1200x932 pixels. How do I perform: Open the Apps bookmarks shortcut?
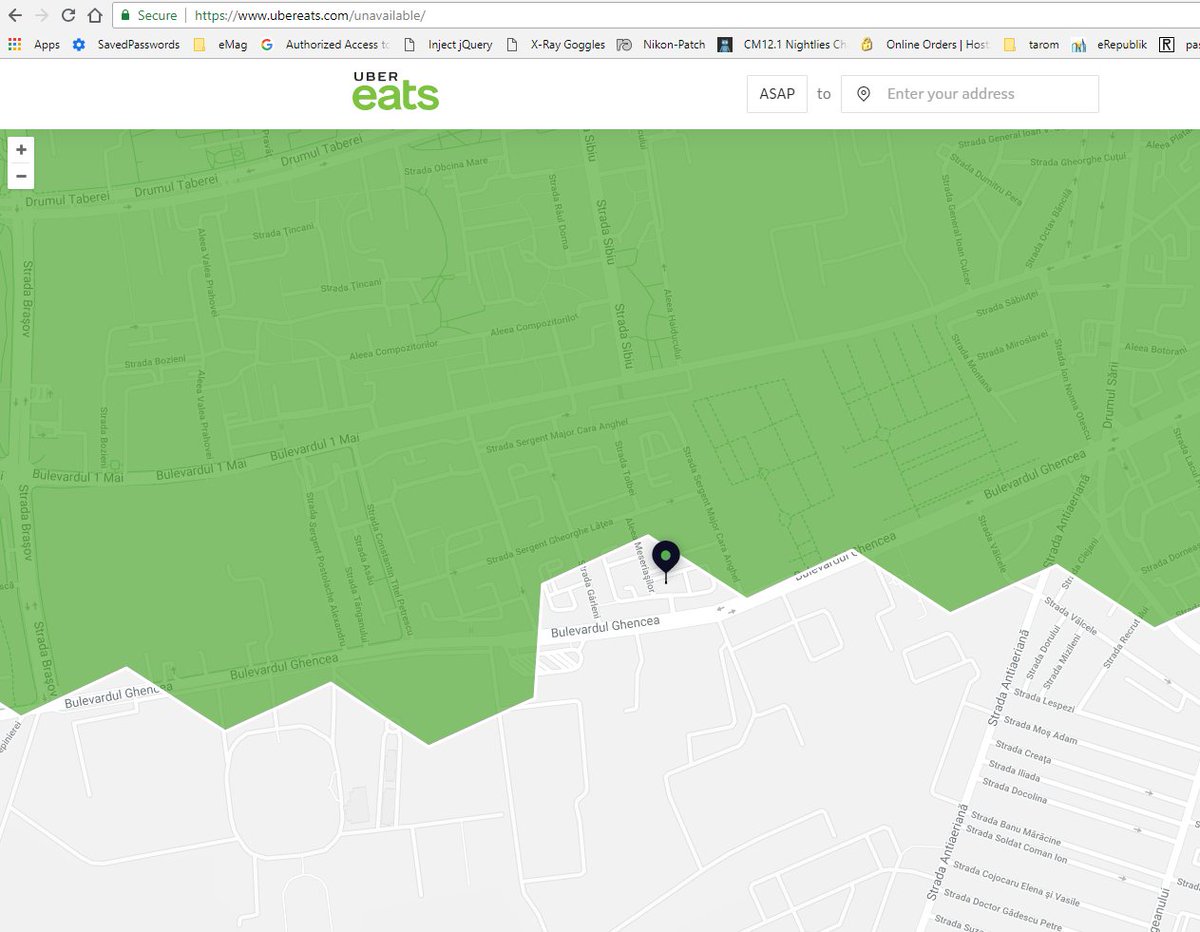(35, 44)
